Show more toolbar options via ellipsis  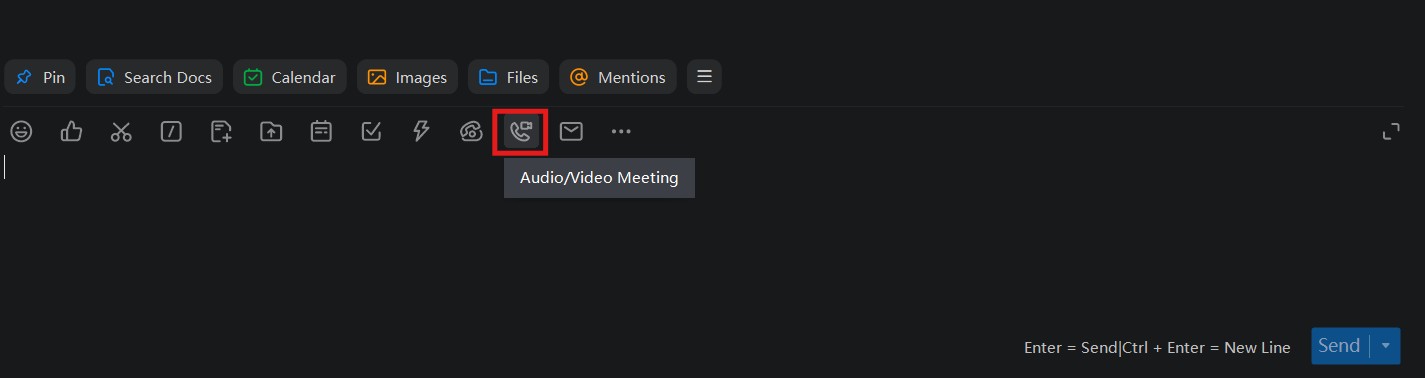[x=621, y=131]
